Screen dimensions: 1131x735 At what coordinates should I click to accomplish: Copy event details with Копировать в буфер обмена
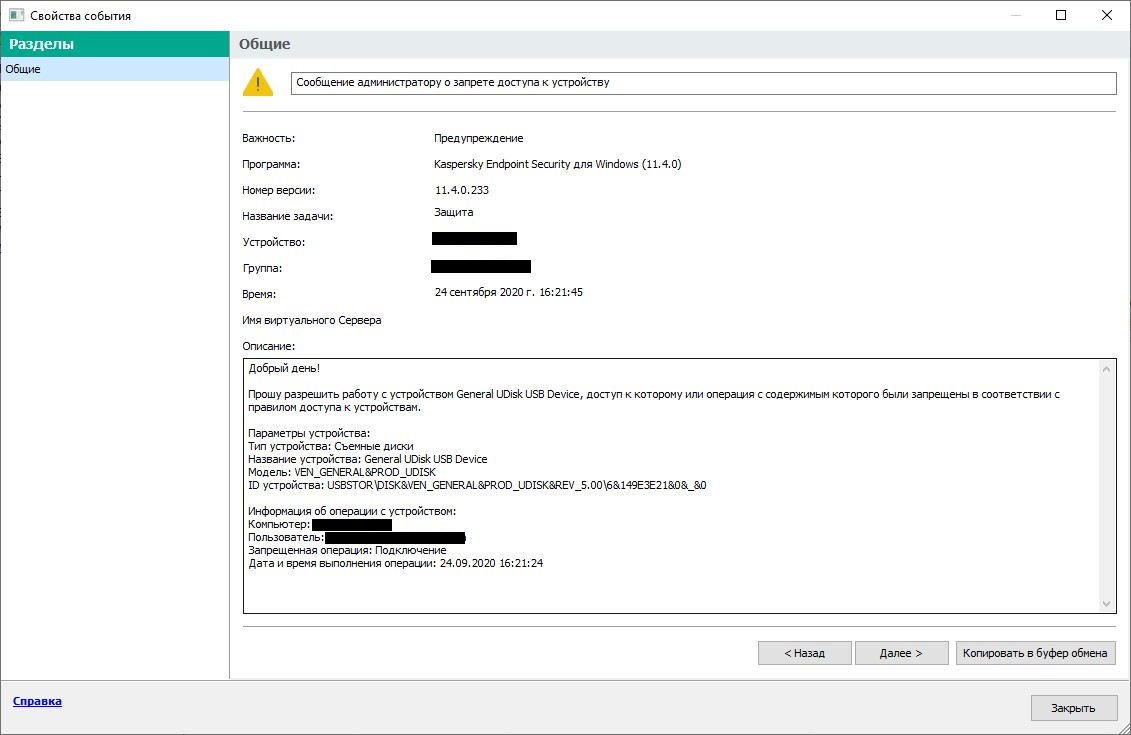[1035, 653]
